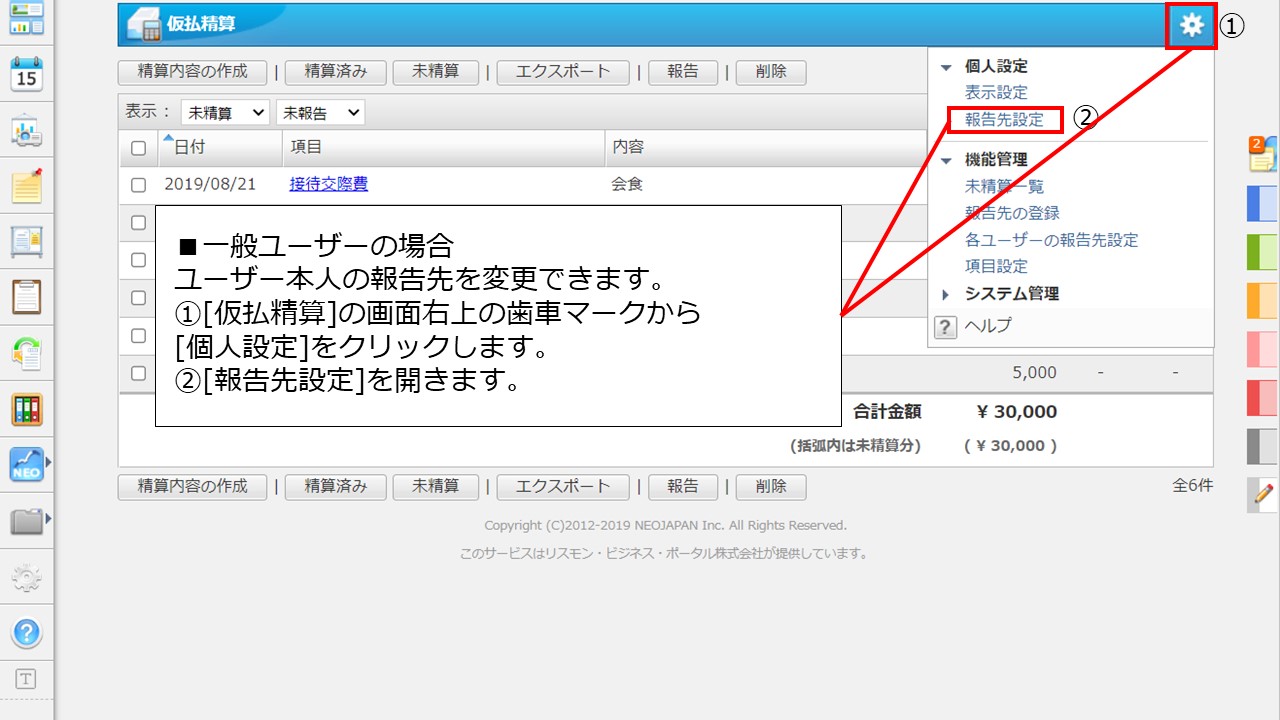This screenshot has height=720, width=1280.
Task: Tick the checkbox in the last table row
Action: (x=138, y=373)
